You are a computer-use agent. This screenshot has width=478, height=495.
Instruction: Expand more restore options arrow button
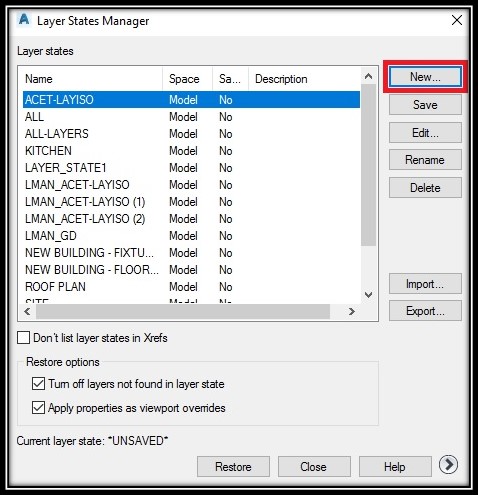[448, 465]
